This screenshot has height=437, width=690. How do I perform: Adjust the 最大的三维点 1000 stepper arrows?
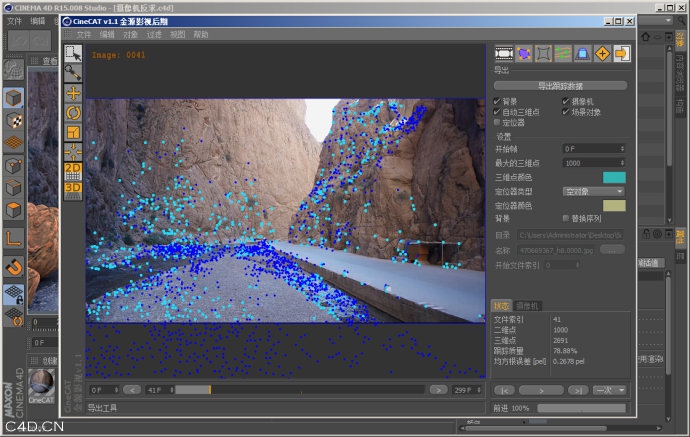[x=622, y=163]
